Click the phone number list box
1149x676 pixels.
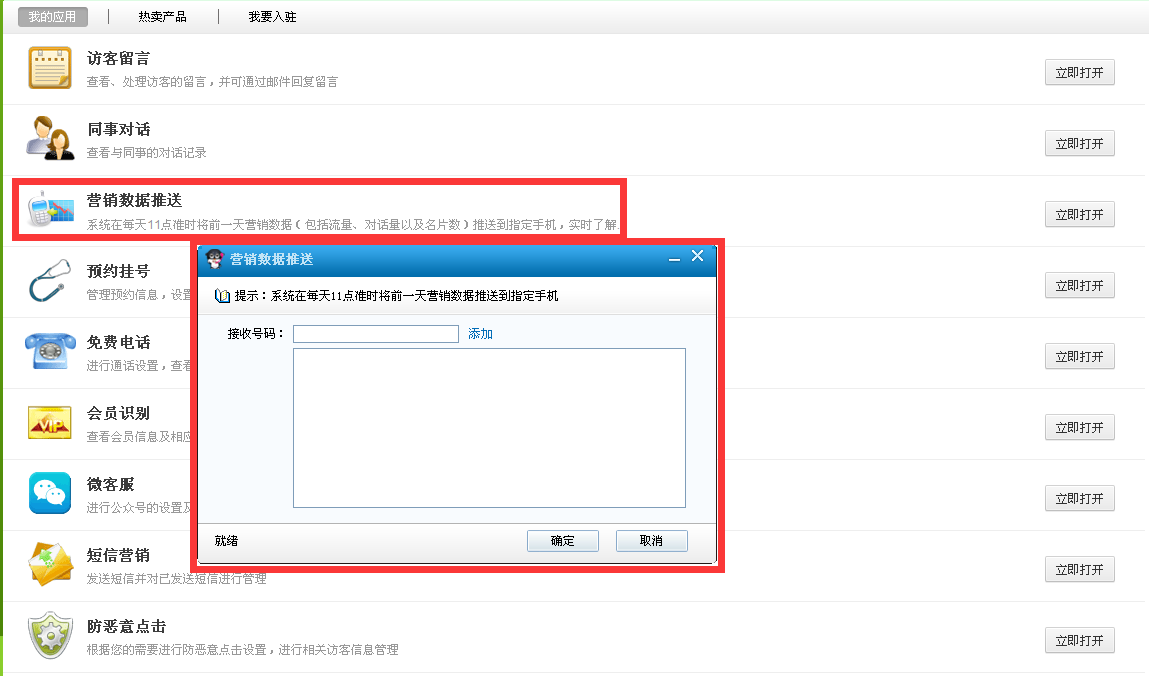(489, 428)
